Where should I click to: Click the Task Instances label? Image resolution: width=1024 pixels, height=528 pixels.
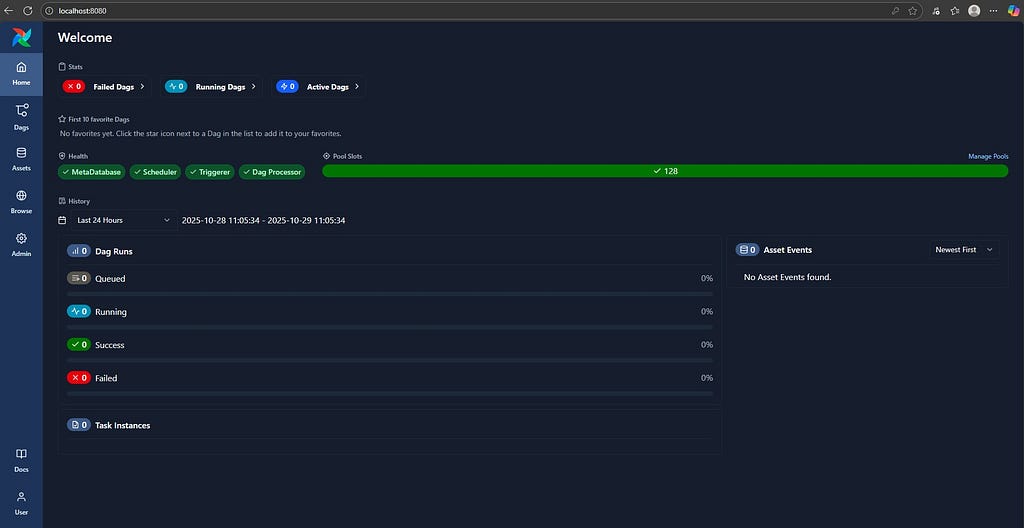tap(123, 425)
